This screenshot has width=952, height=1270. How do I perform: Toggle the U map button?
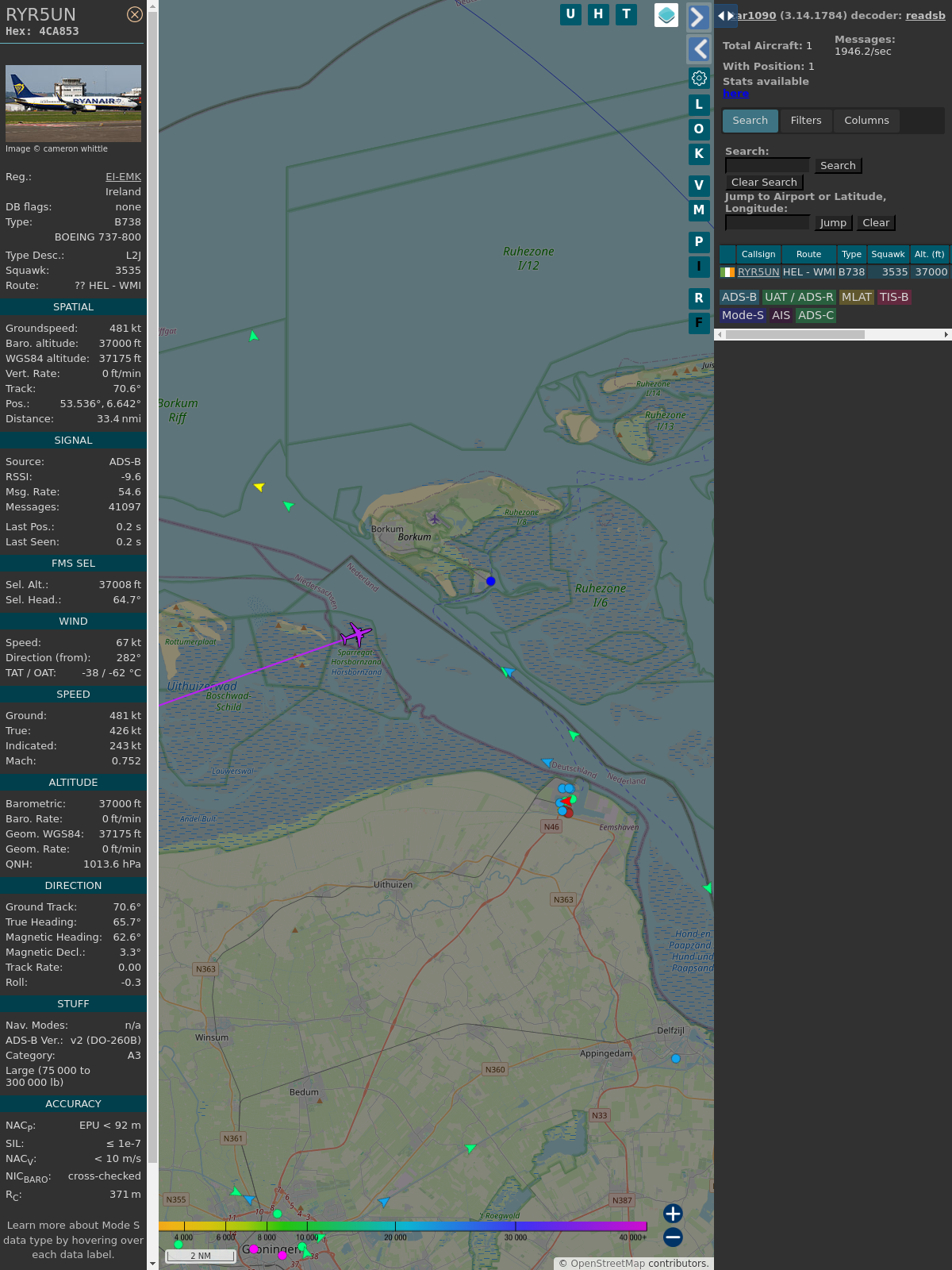[570, 14]
